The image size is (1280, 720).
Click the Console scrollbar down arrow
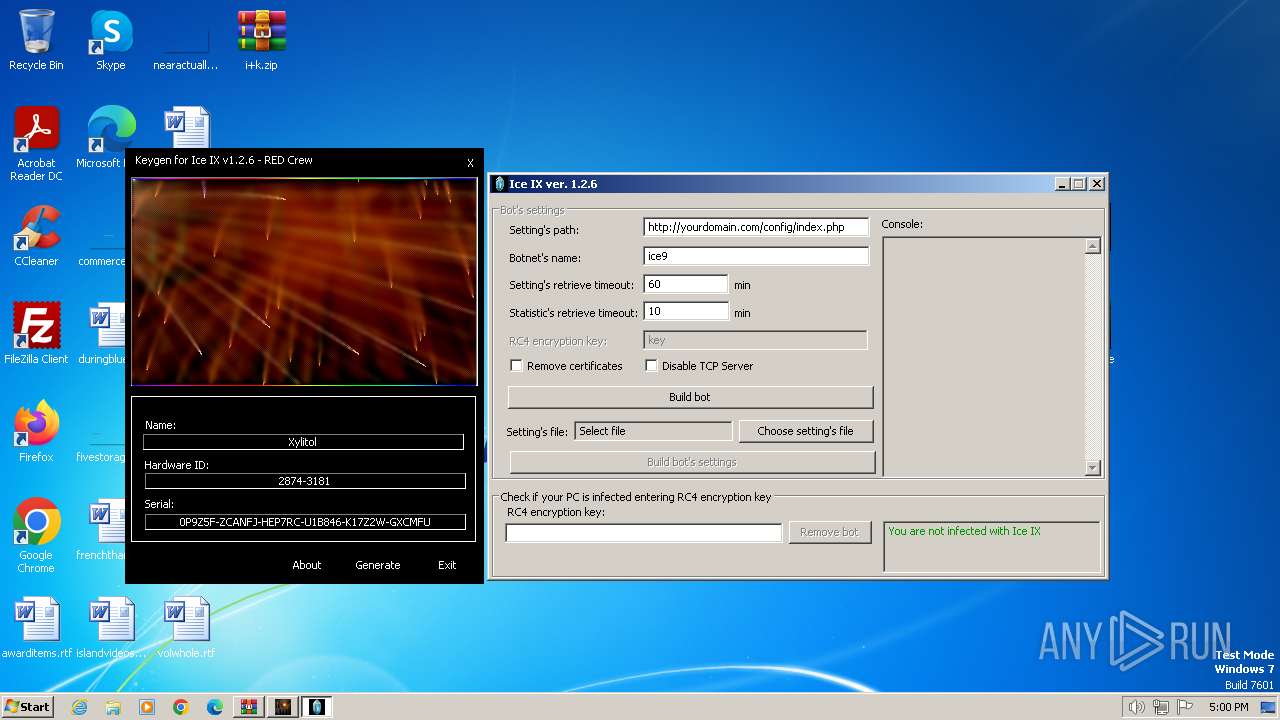pyautogui.click(x=1092, y=467)
